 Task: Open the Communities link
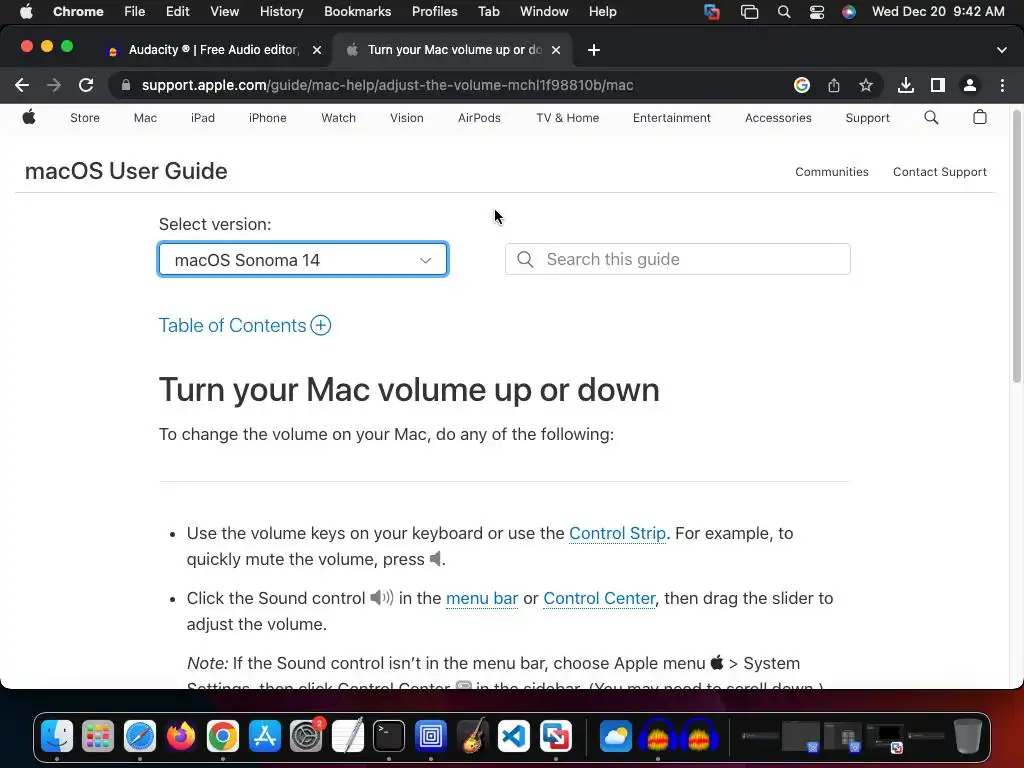point(831,172)
